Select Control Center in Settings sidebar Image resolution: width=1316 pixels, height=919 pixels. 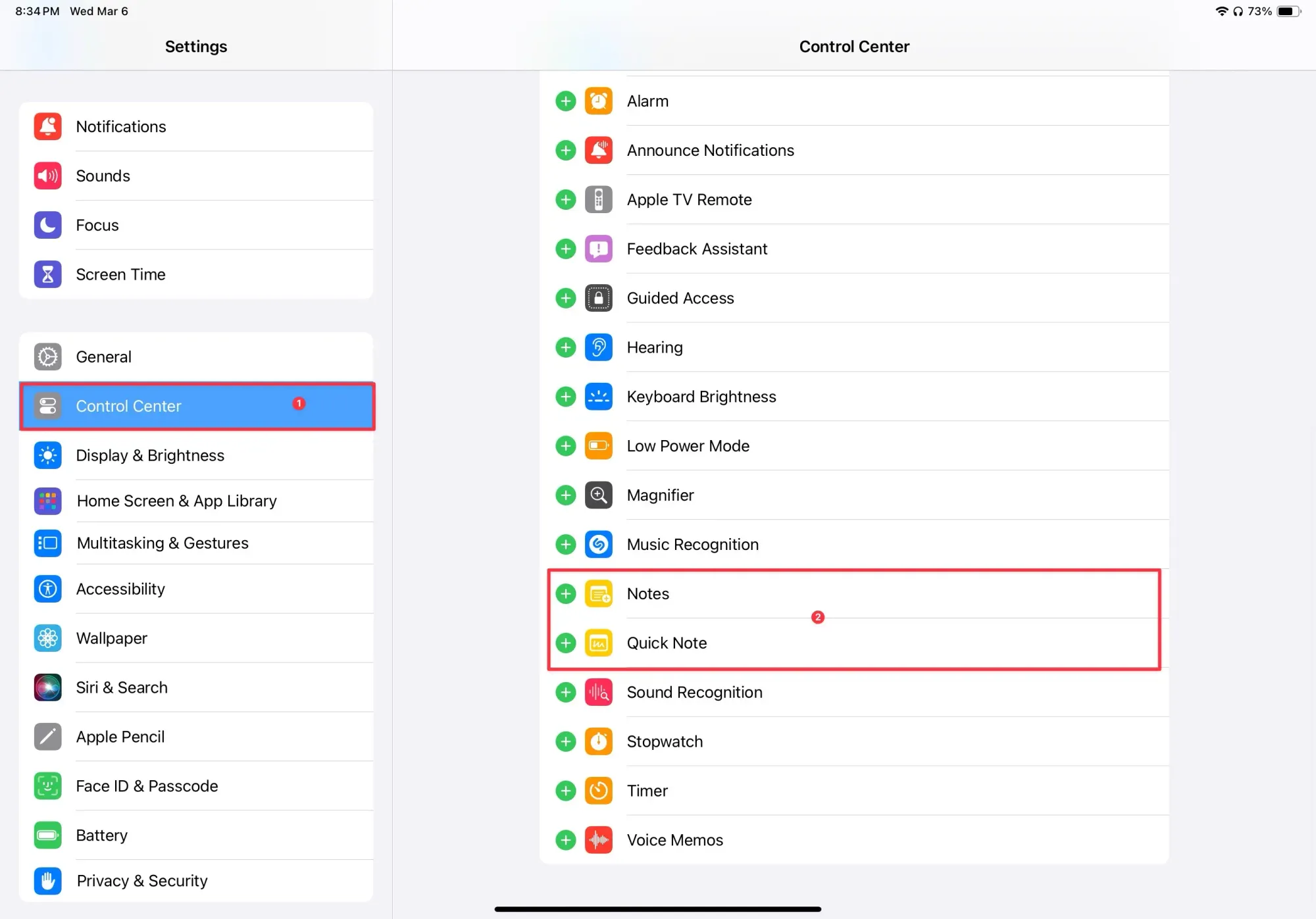197,406
